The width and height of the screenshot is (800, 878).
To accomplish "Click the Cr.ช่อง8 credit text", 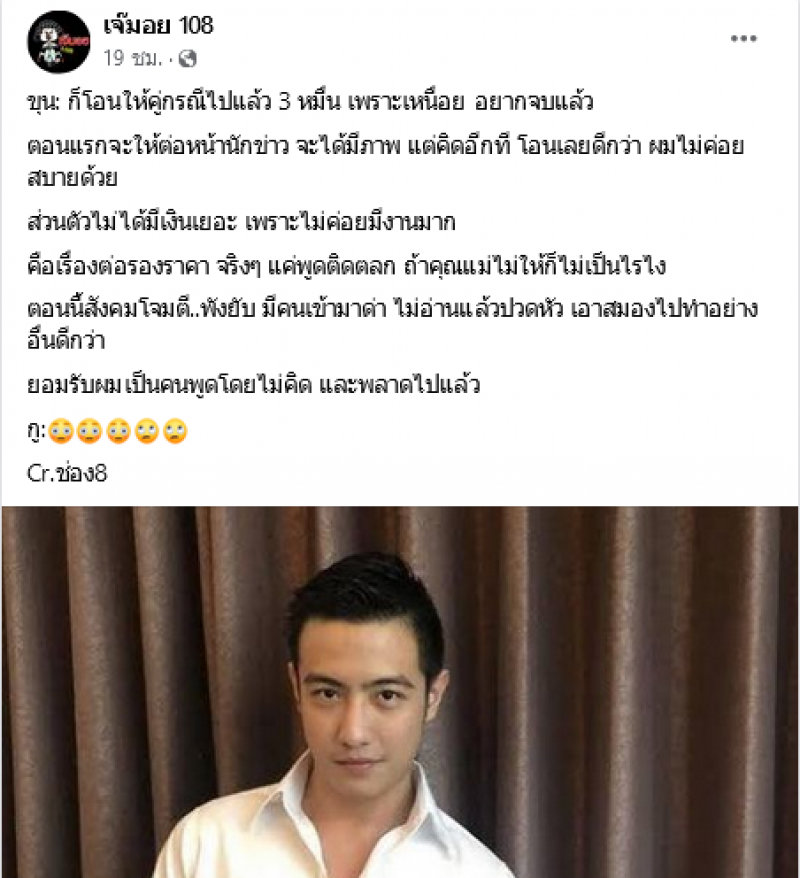I will 67,474.
